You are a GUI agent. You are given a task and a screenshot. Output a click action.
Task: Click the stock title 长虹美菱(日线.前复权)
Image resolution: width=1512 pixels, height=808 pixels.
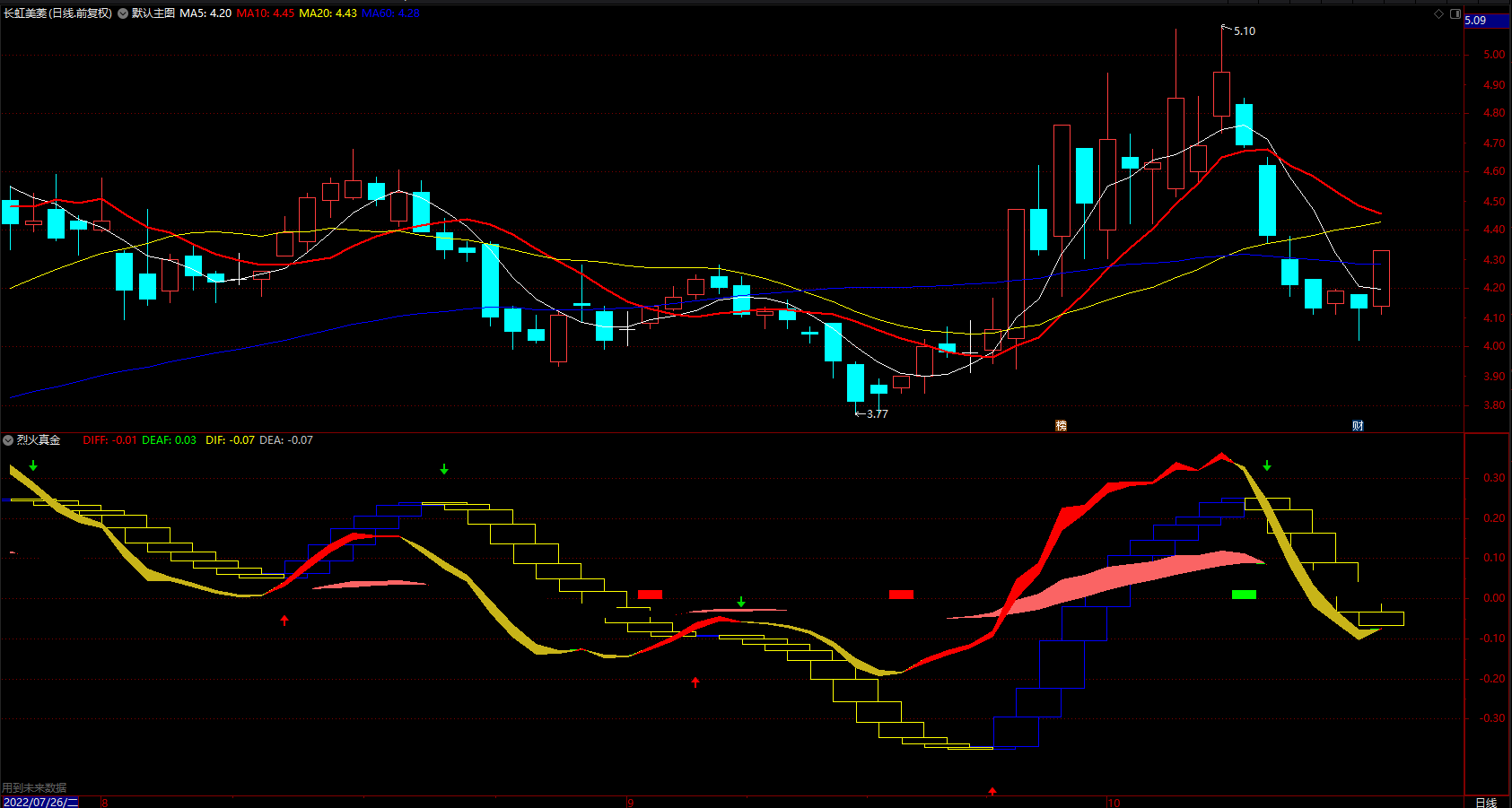tap(58, 13)
